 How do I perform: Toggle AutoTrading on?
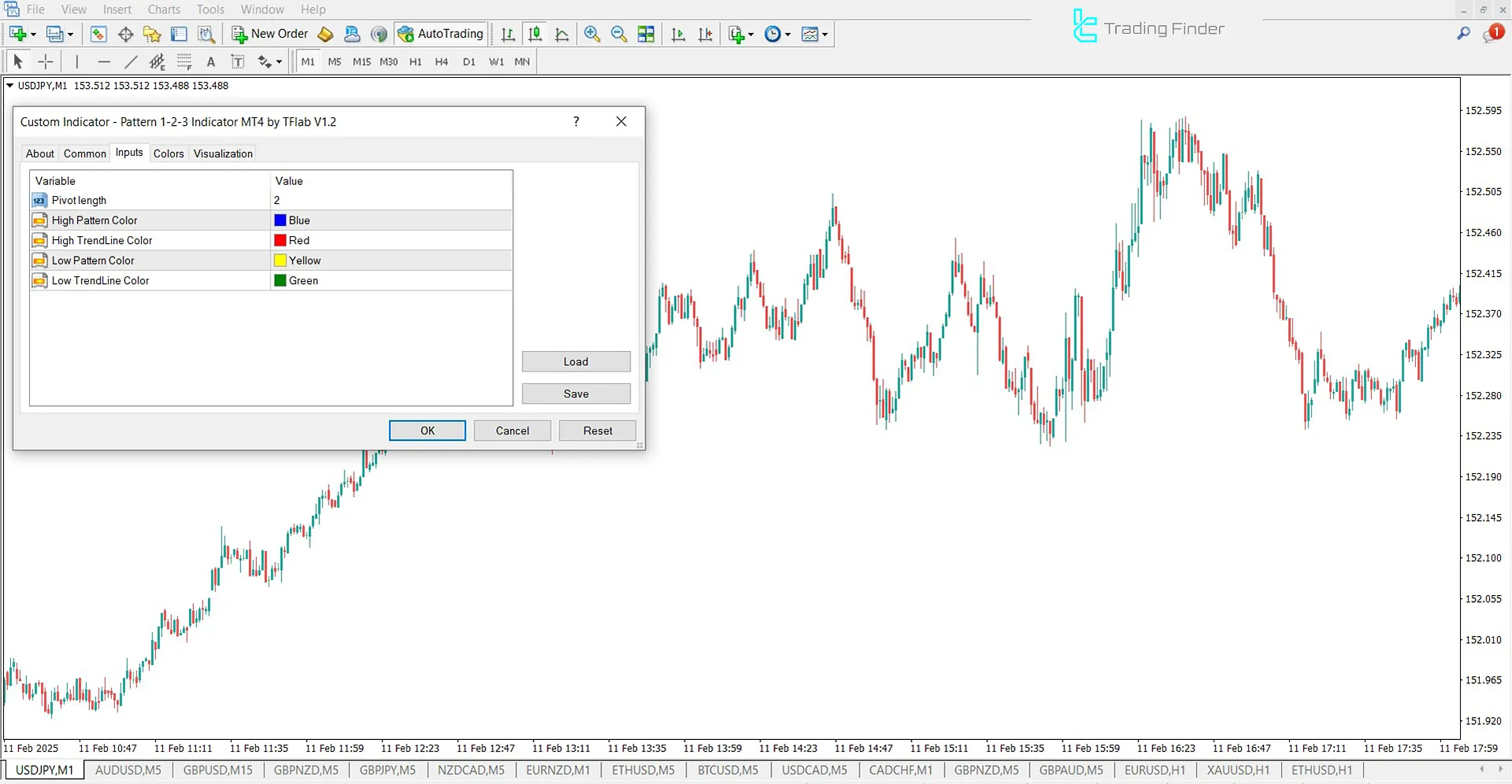point(440,34)
